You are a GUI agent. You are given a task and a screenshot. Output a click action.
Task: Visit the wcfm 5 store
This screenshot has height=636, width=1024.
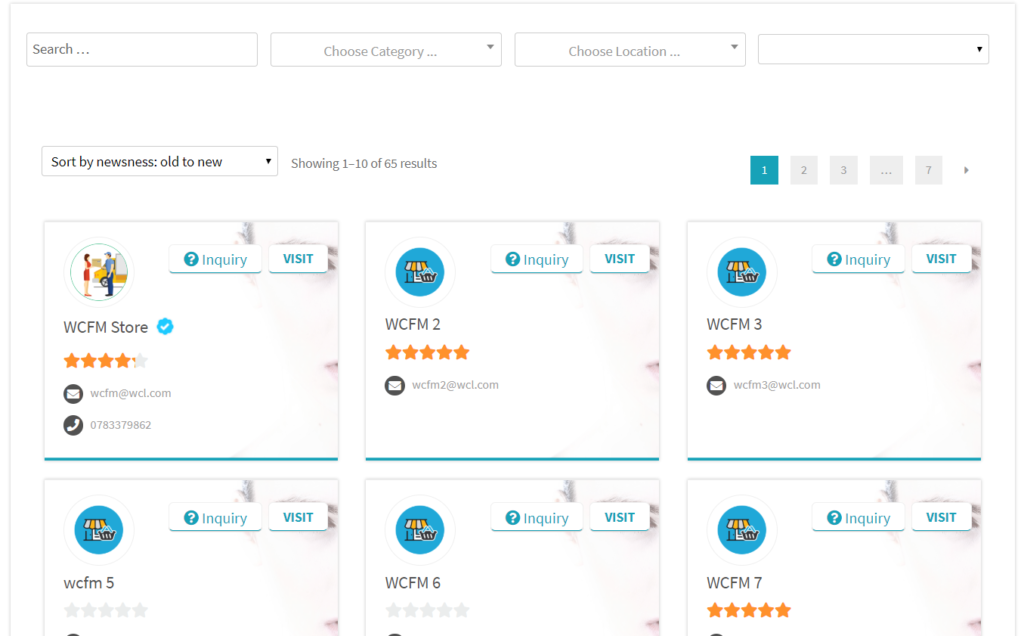[298, 517]
